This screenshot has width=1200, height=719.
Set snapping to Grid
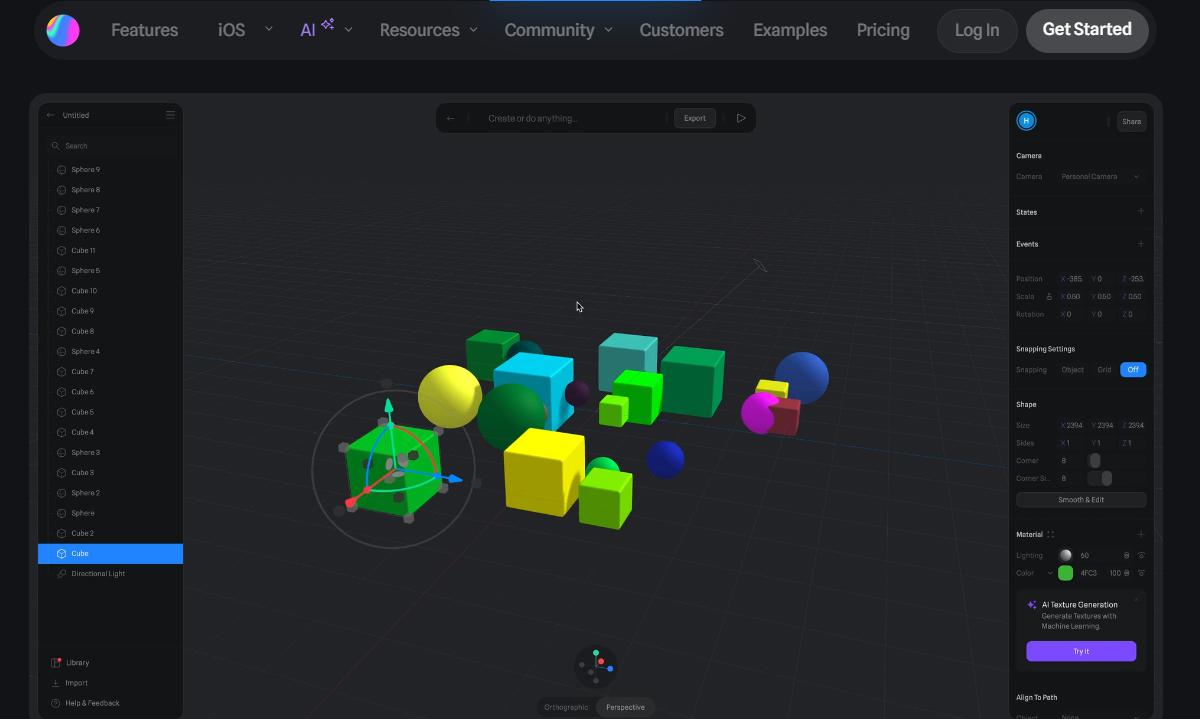click(1104, 370)
